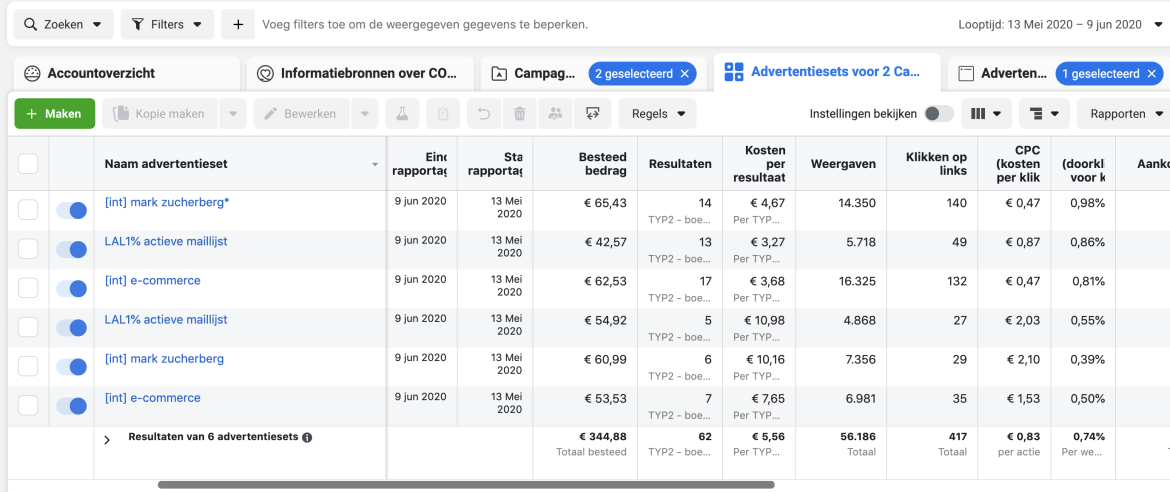Viewport: 1170px width, 492px height.
Task: Click info icon beside Resultaten van 6 advertentiesets
Action: pyautogui.click(x=307, y=437)
